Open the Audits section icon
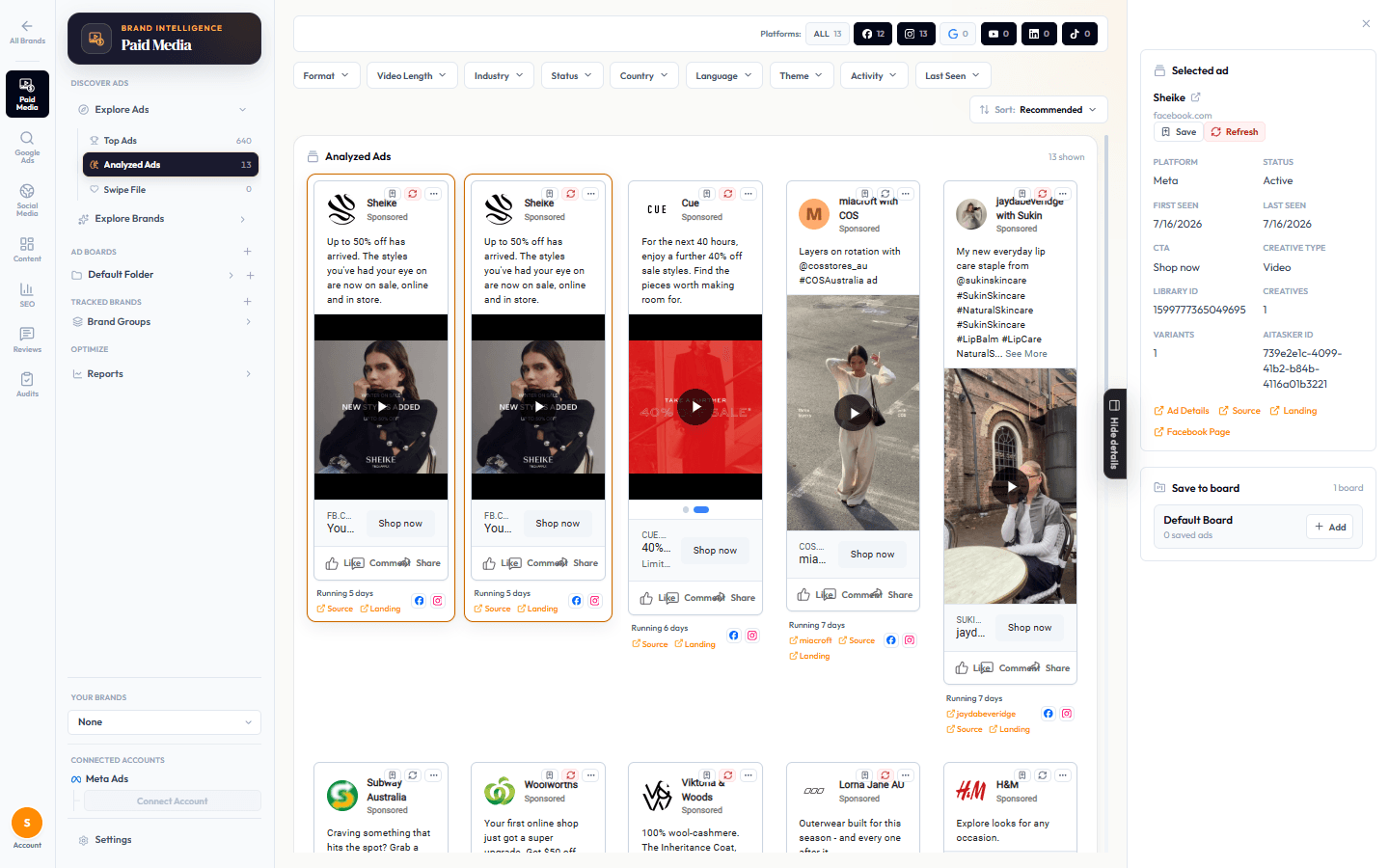The height and width of the screenshot is (868, 1389). [x=27, y=384]
